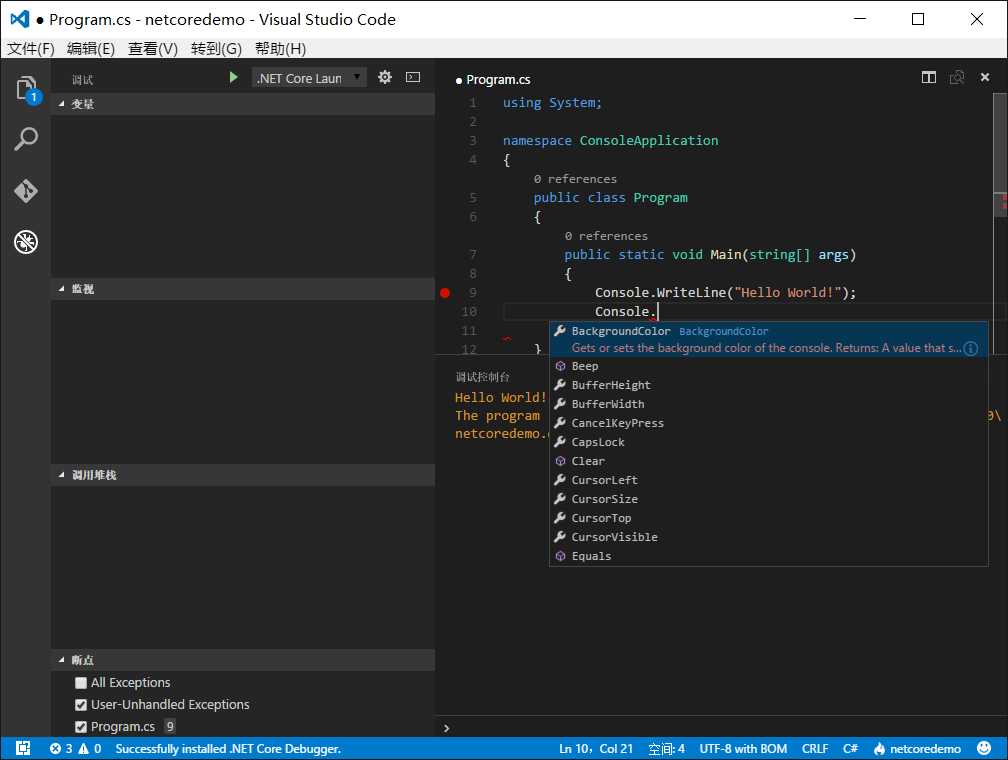Select the BufferHeight property suggestion
This screenshot has width=1008, height=760.
[768, 385]
